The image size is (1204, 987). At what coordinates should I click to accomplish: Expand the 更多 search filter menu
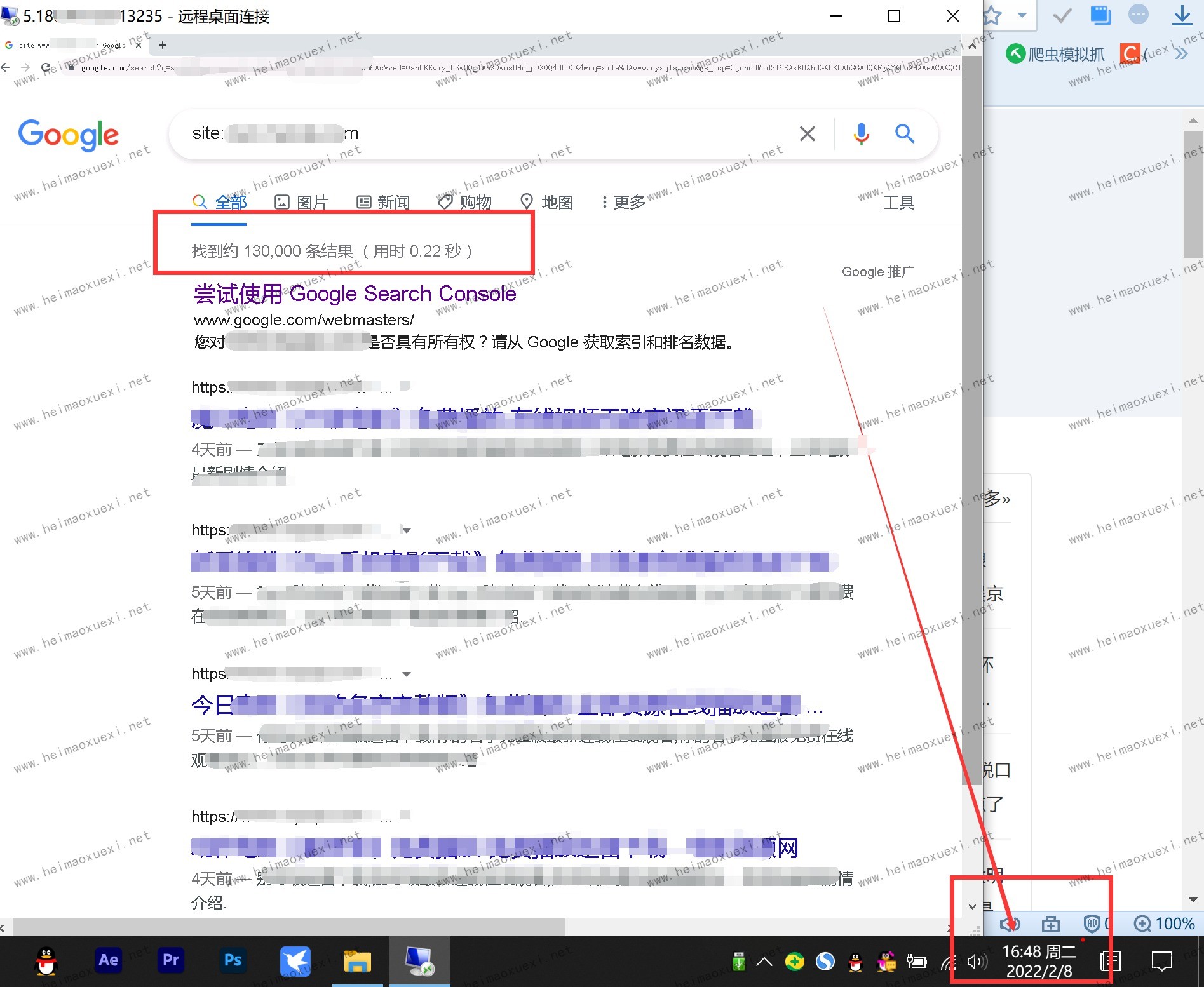click(x=623, y=203)
